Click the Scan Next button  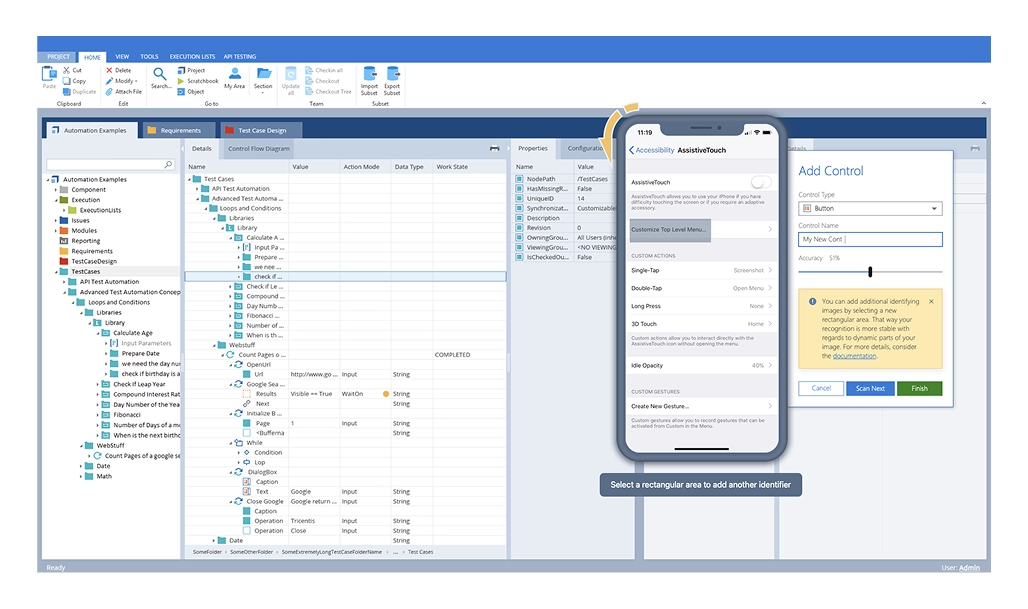[870, 388]
